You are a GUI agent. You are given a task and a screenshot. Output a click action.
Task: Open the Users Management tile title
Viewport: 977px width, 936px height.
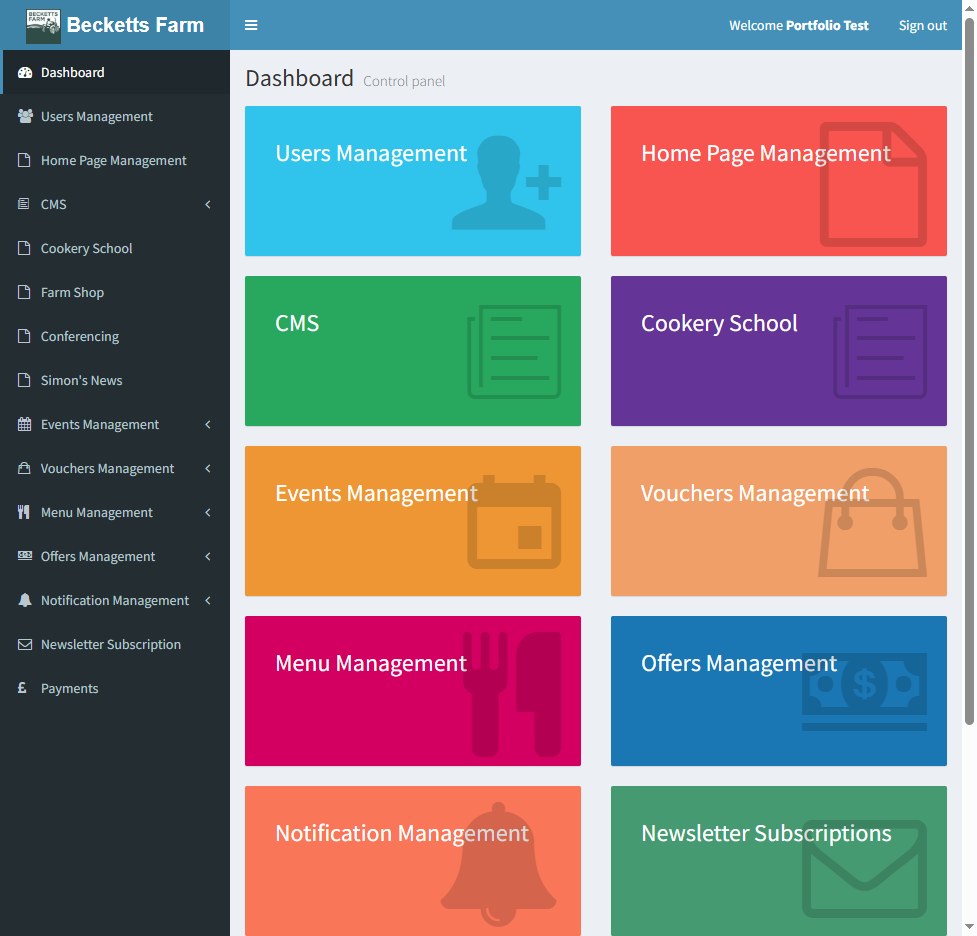371,153
